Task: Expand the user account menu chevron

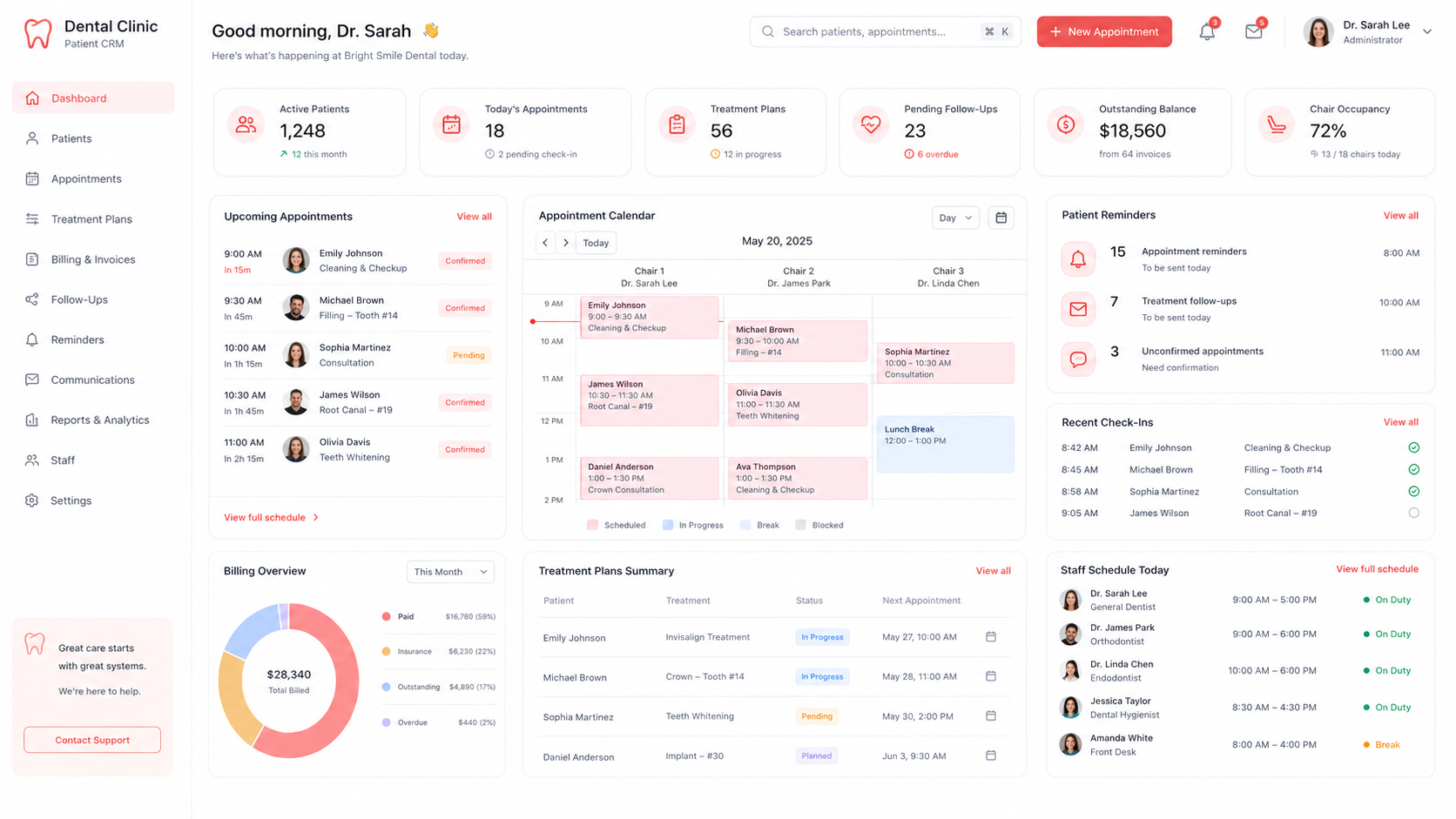Action: pos(1427,32)
